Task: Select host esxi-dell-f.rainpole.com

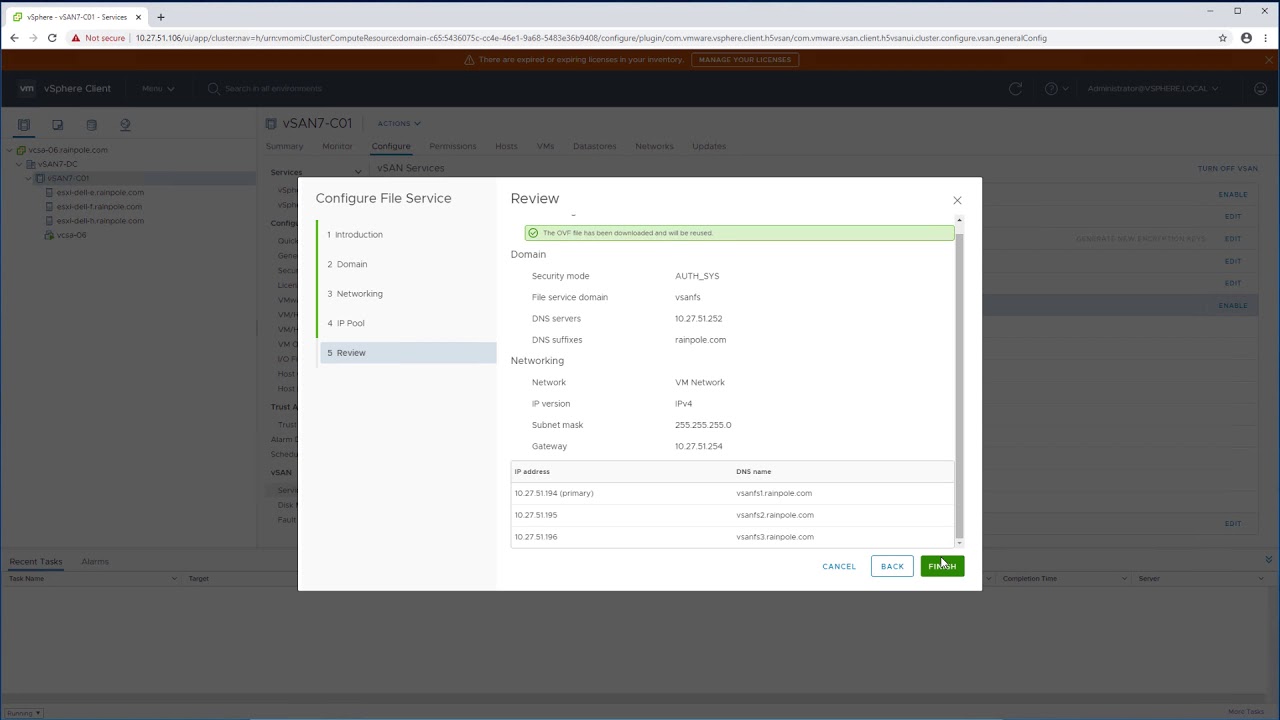Action: 99,206
